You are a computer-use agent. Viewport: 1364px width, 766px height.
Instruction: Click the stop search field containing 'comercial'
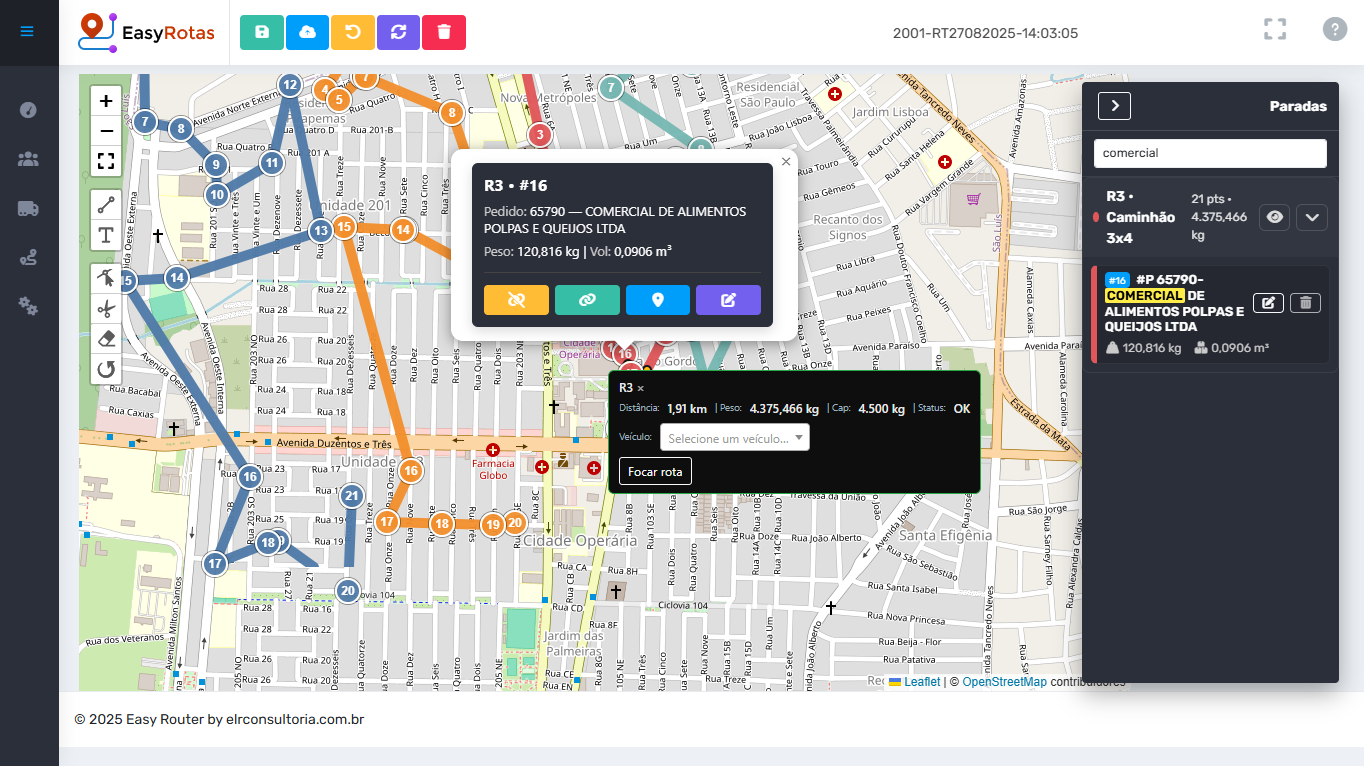pos(1210,153)
